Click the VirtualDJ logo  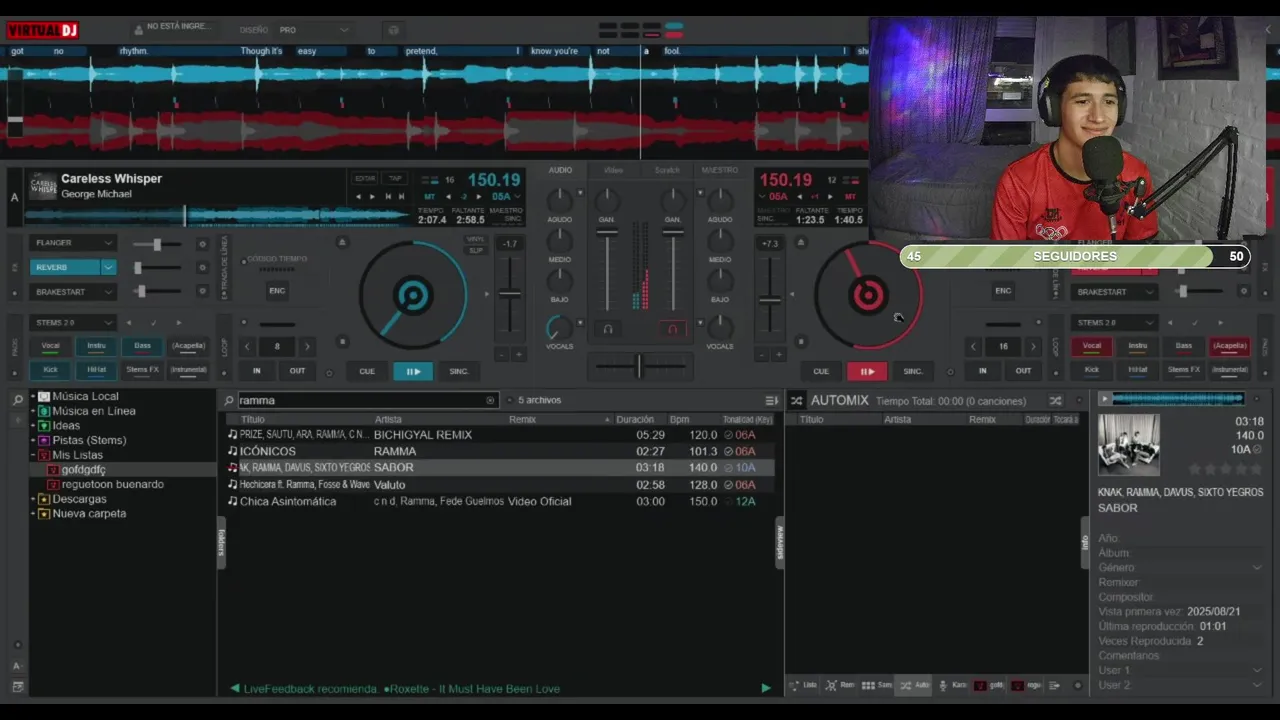coord(42,30)
